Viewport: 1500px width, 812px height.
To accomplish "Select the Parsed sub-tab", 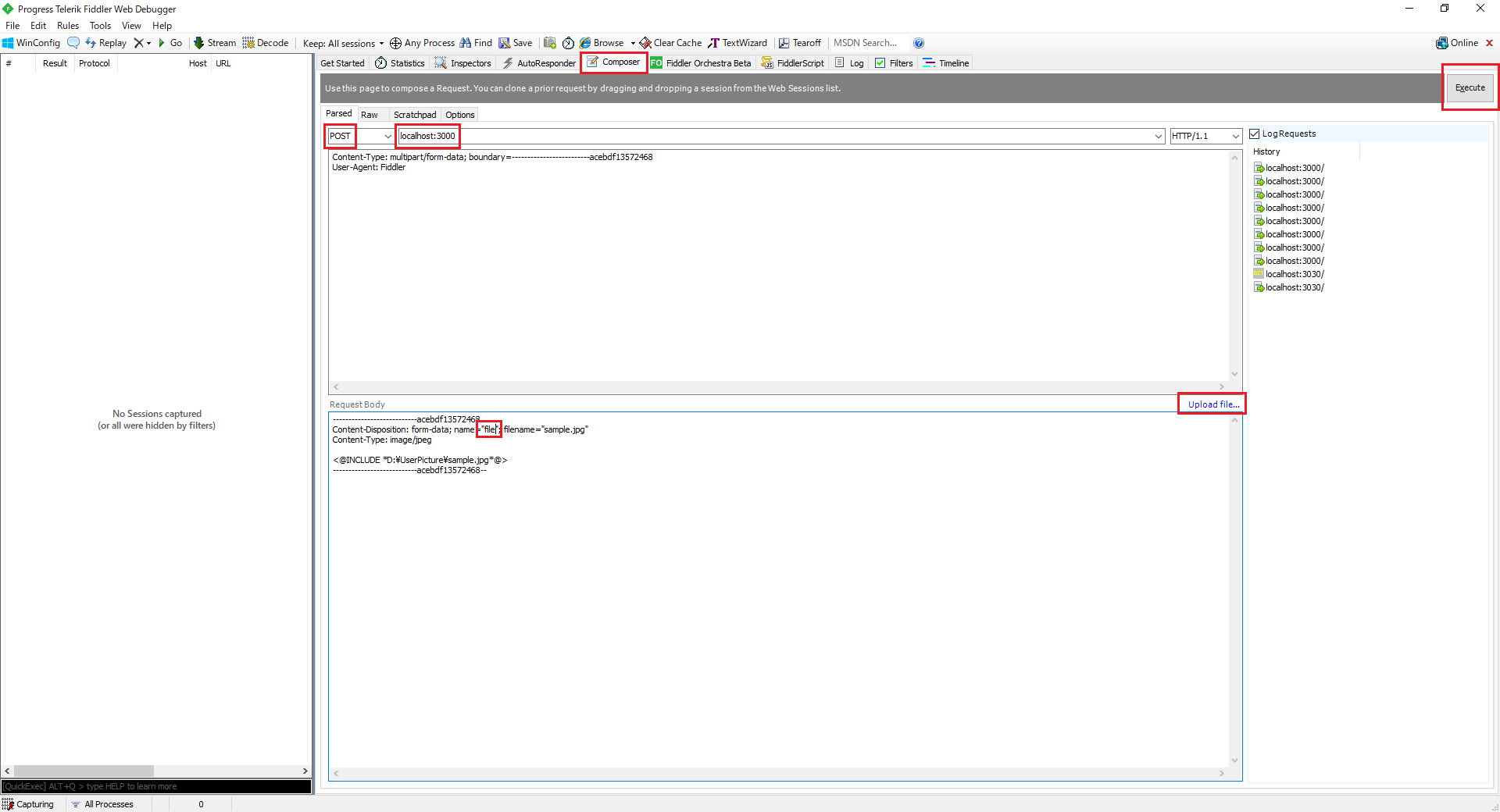I will point(339,114).
